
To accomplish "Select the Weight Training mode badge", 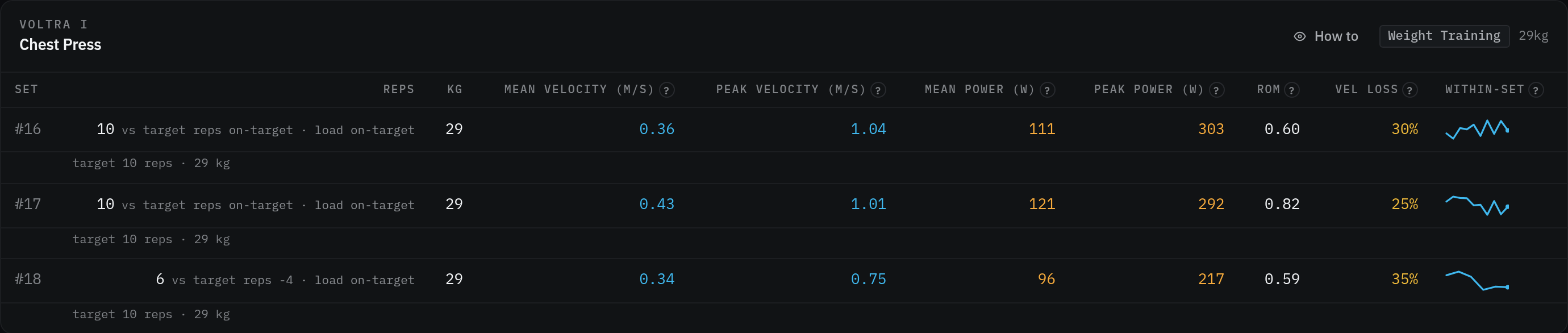I will click(1444, 36).
